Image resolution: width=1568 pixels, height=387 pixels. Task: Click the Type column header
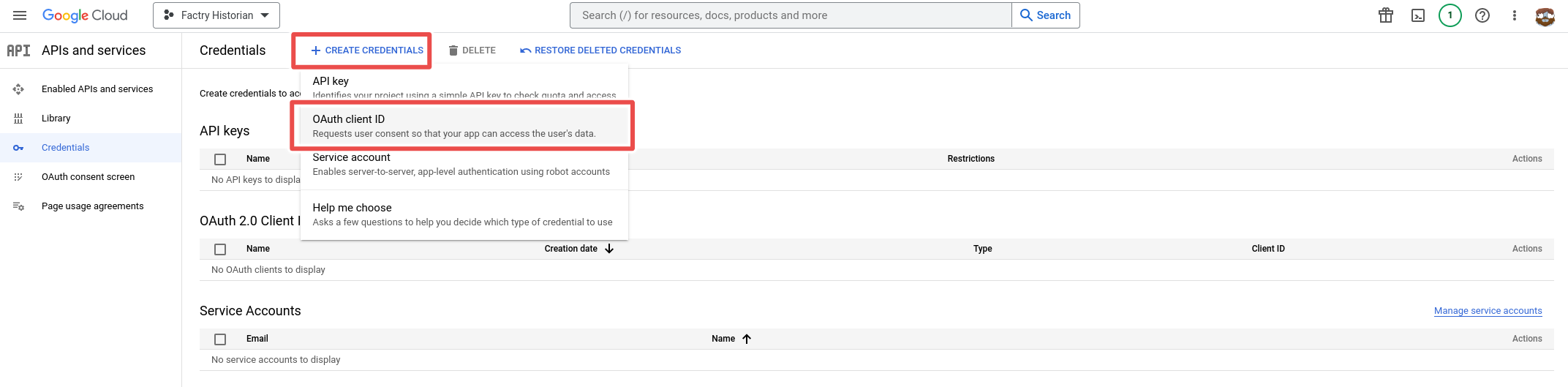pos(983,249)
